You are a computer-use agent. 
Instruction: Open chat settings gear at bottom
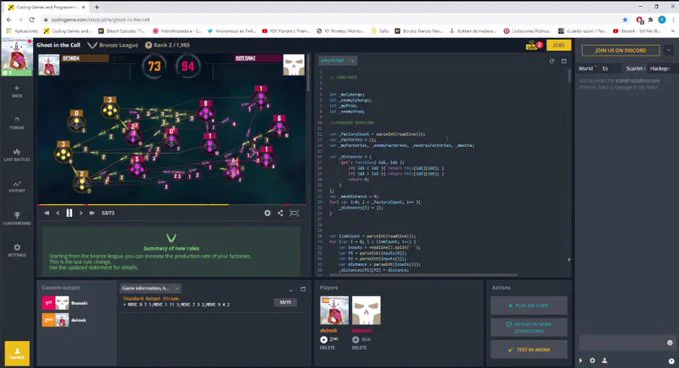click(x=592, y=360)
